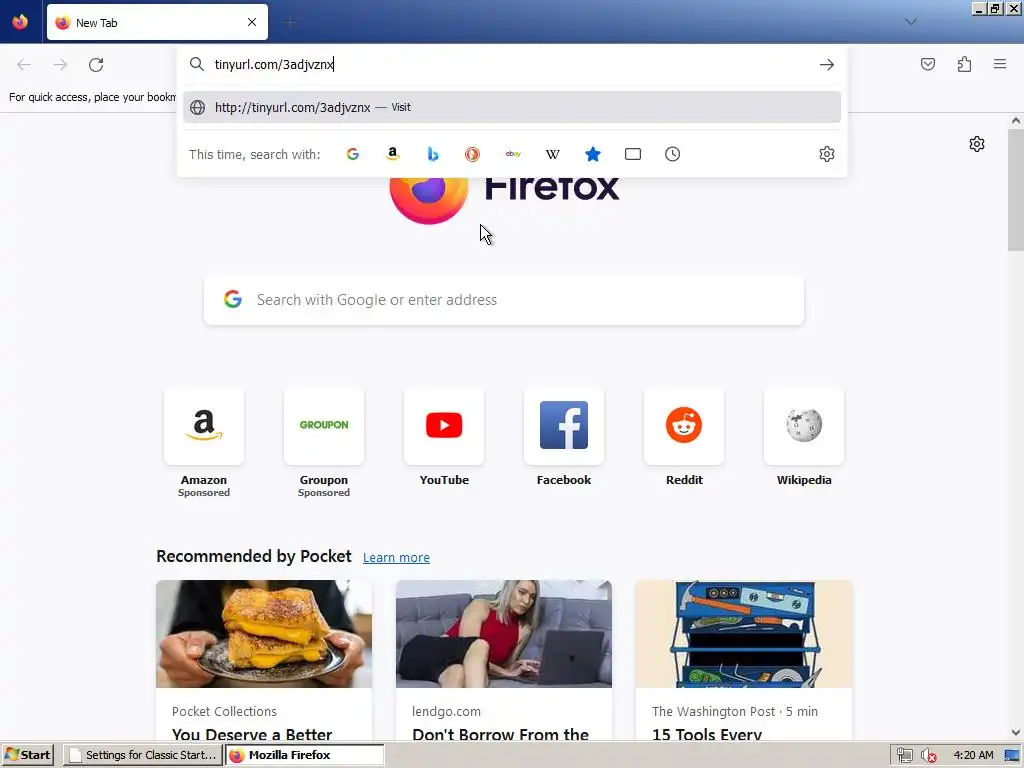Open a new tab with the plus button
1024x768 pixels.
point(290,23)
